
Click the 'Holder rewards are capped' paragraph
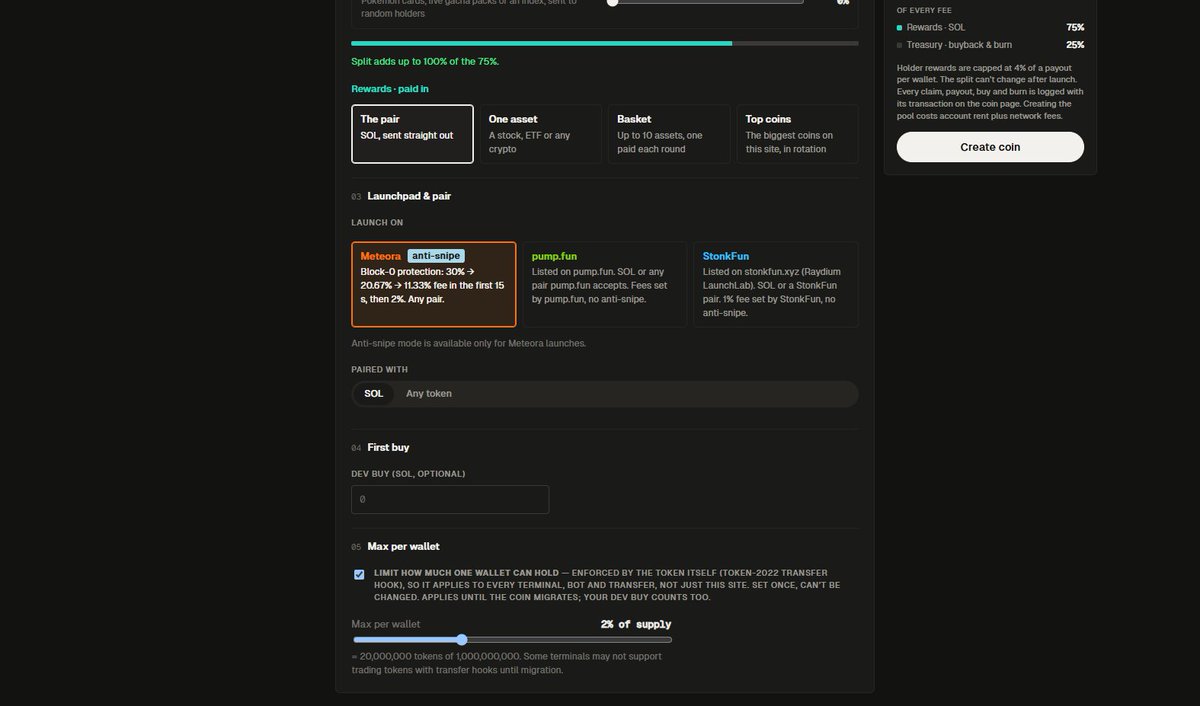[990, 92]
